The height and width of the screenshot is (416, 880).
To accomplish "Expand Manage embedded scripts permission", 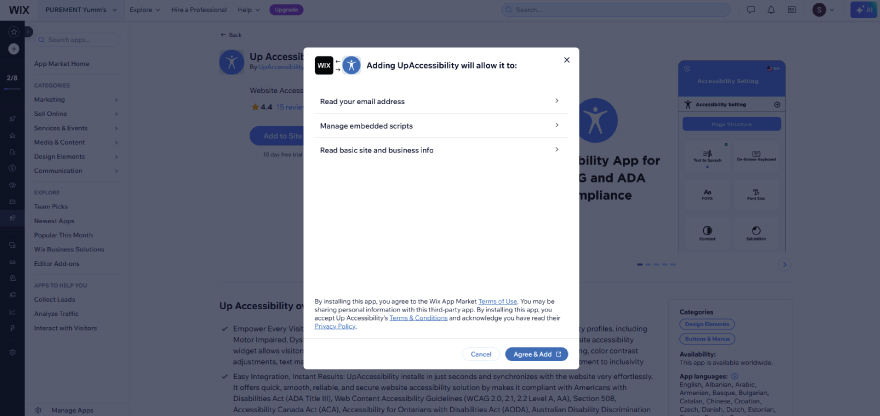I will tap(441, 126).
